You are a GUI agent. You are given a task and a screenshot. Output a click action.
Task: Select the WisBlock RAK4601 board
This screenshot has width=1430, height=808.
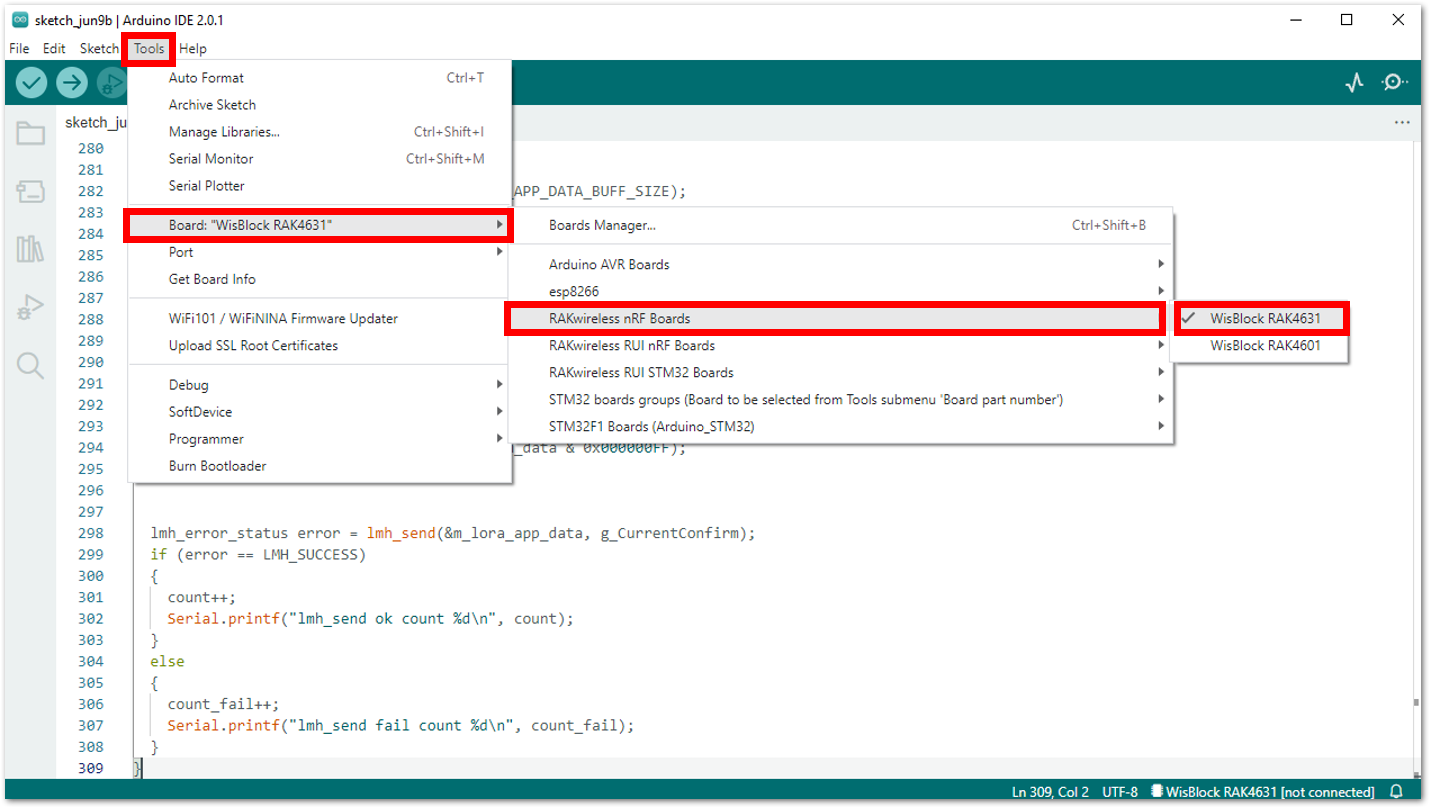pos(1261,346)
